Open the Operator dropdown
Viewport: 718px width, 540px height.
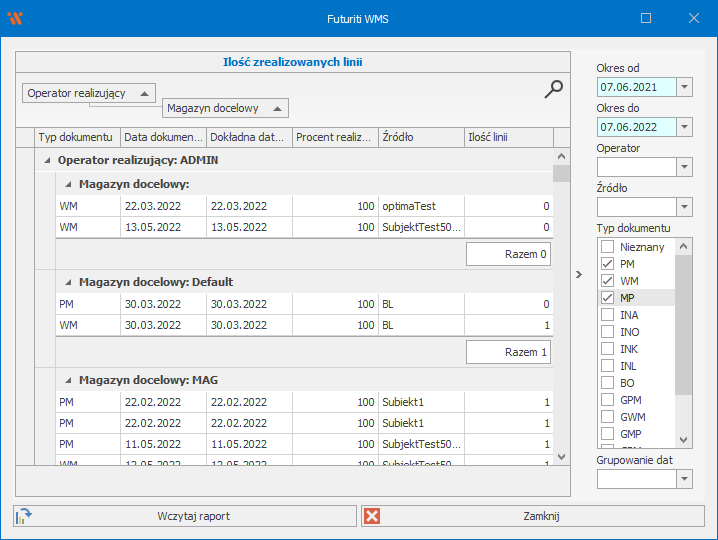684,167
